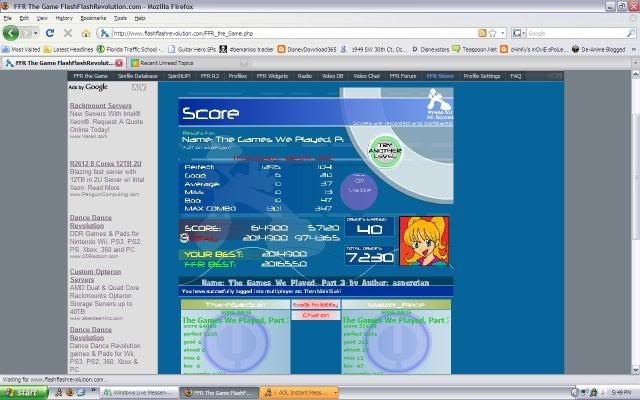This screenshot has height=400, width=640.
Task: Switch to AOL Instant Messenger taskbar item
Action: [301, 393]
